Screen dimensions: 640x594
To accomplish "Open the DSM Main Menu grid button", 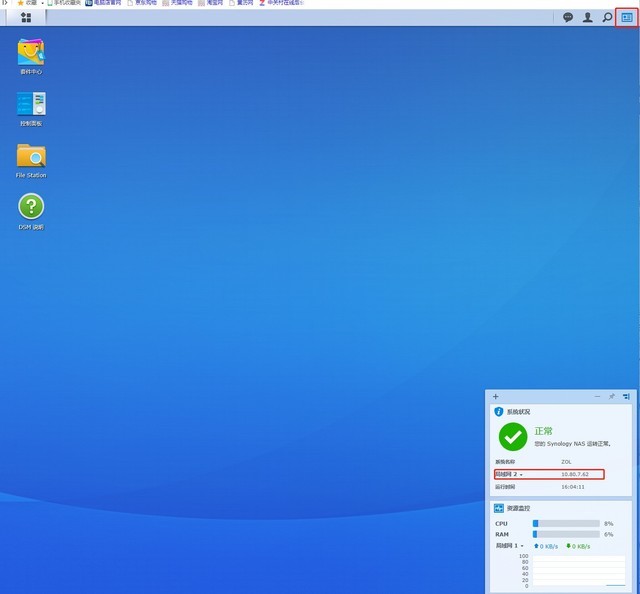I will click(x=26, y=18).
